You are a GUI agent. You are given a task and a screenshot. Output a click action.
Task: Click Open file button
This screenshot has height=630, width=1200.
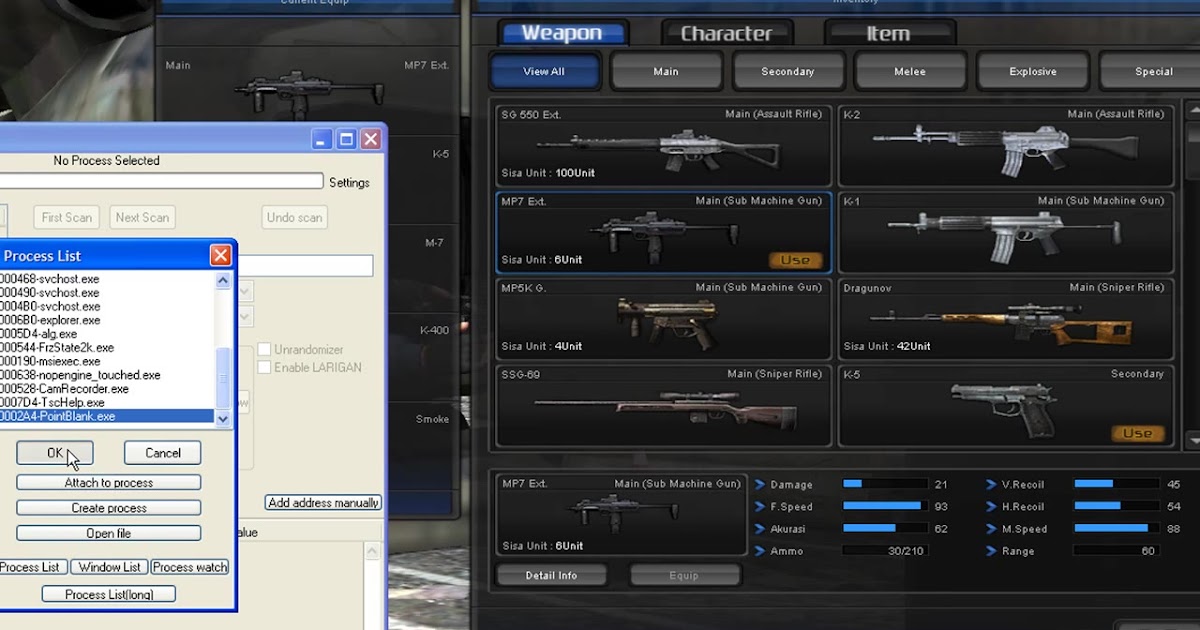click(109, 534)
